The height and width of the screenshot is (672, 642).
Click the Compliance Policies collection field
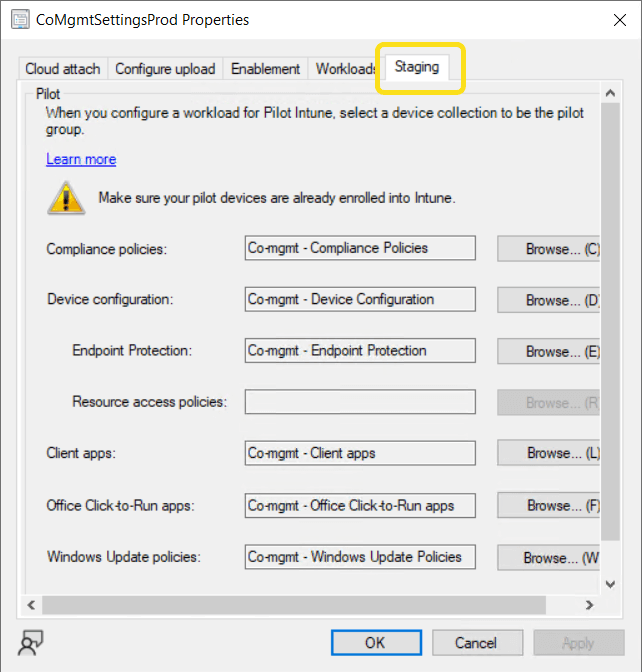pos(360,248)
